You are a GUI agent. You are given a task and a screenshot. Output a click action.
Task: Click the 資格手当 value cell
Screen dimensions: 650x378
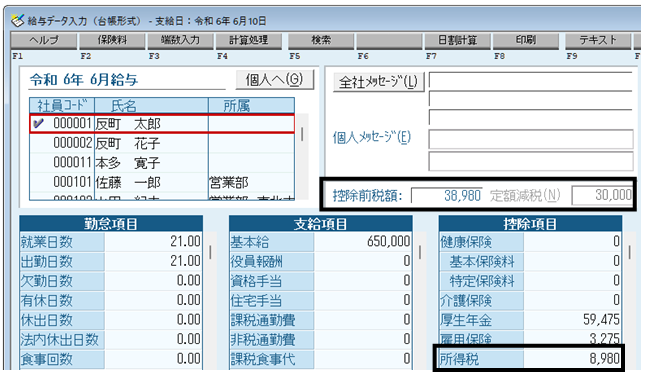click(x=363, y=281)
